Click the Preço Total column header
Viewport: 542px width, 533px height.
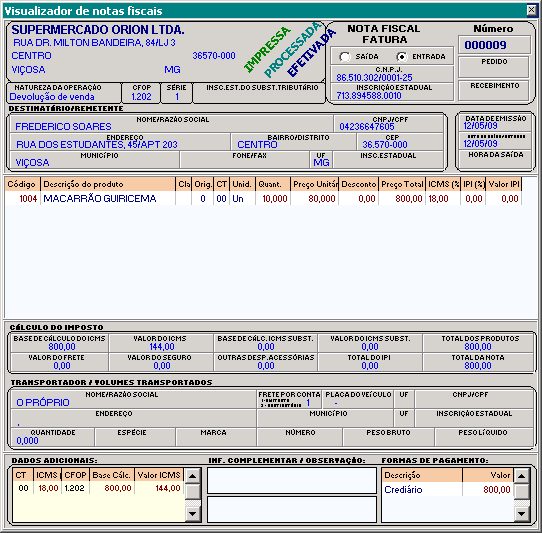tap(402, 184)
